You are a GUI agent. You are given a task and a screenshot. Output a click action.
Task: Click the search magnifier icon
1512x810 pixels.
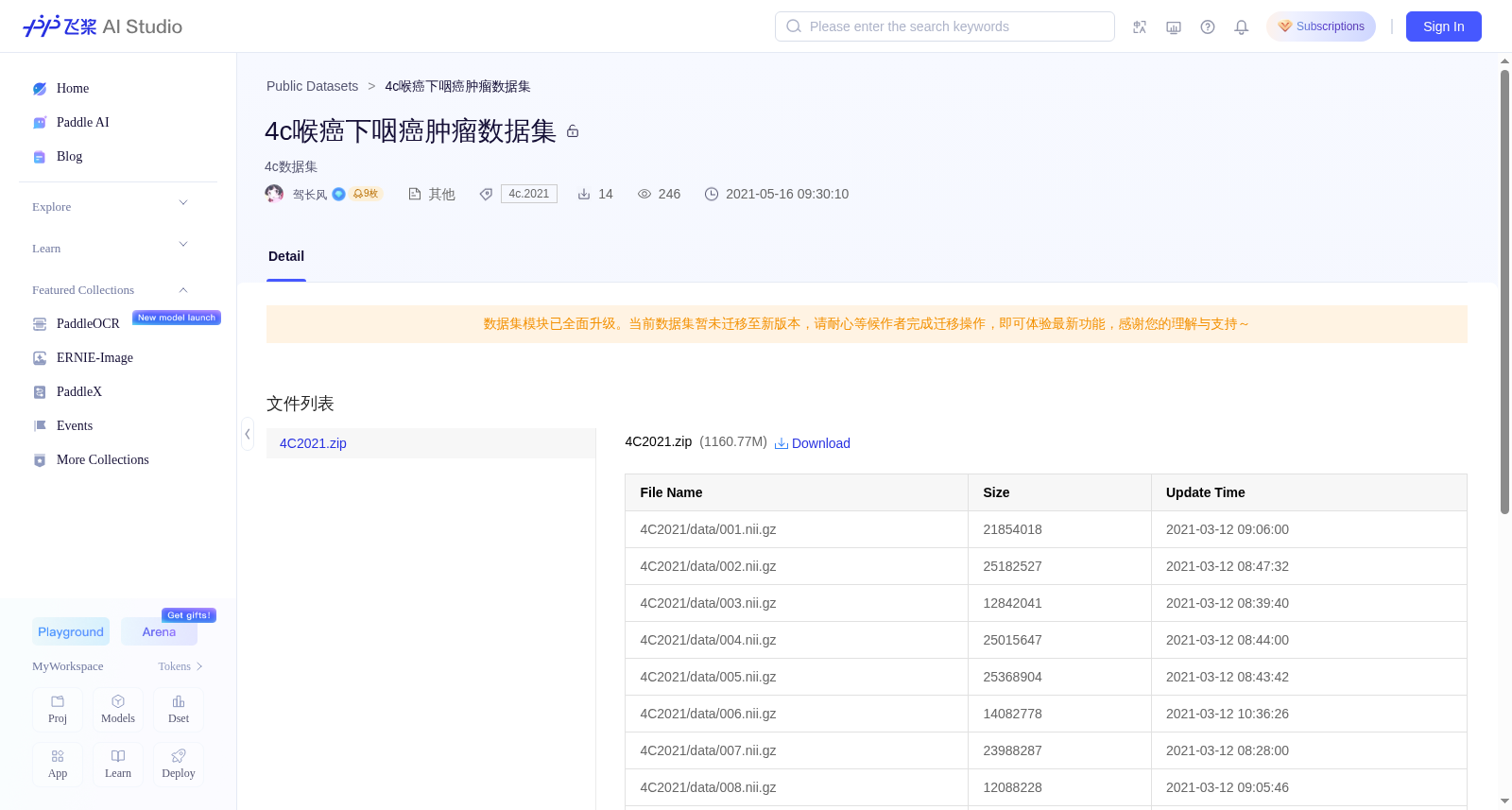click(794, 26)
